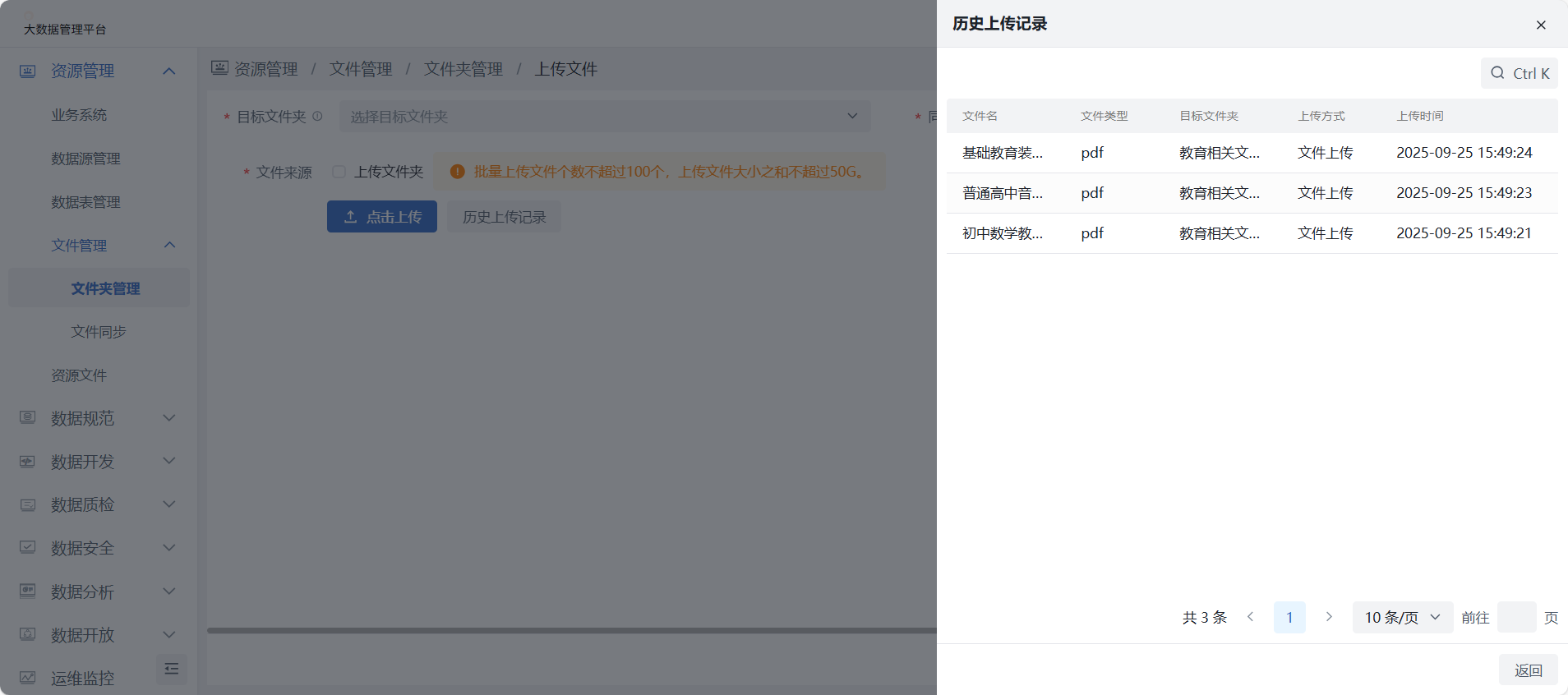Select 文件夹管理 menu item
1568x695 pixels.
point(99,288)
